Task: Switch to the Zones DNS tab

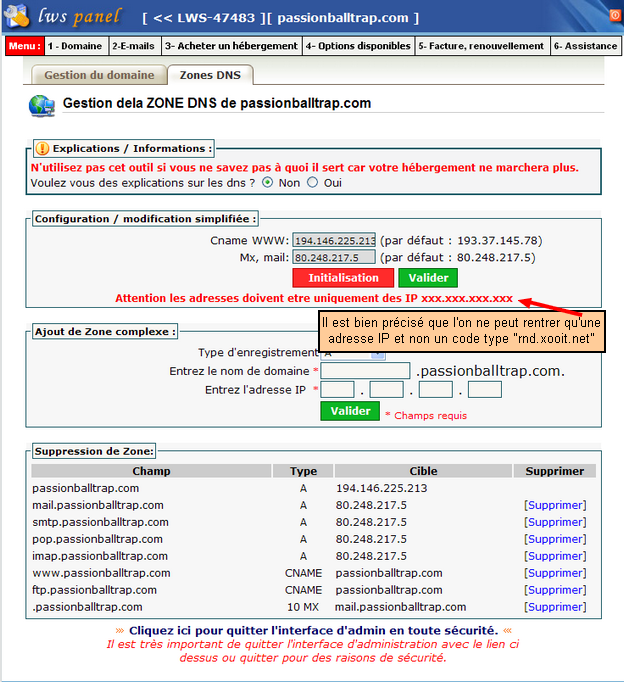Action: [210, 75]
